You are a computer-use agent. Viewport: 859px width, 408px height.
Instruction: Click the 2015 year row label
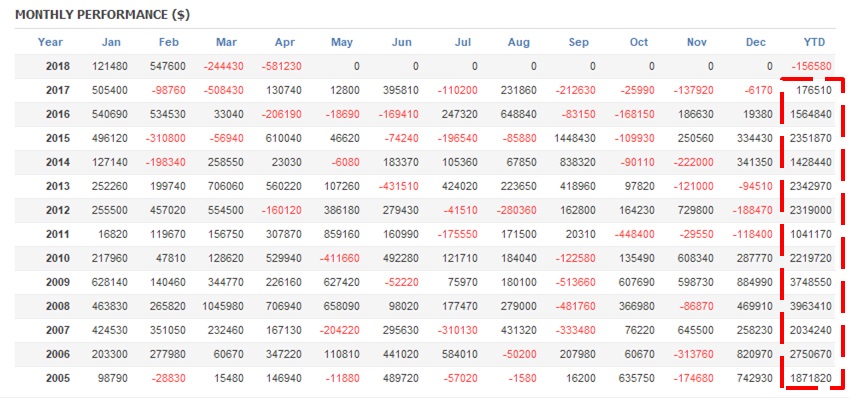[57, 137]
